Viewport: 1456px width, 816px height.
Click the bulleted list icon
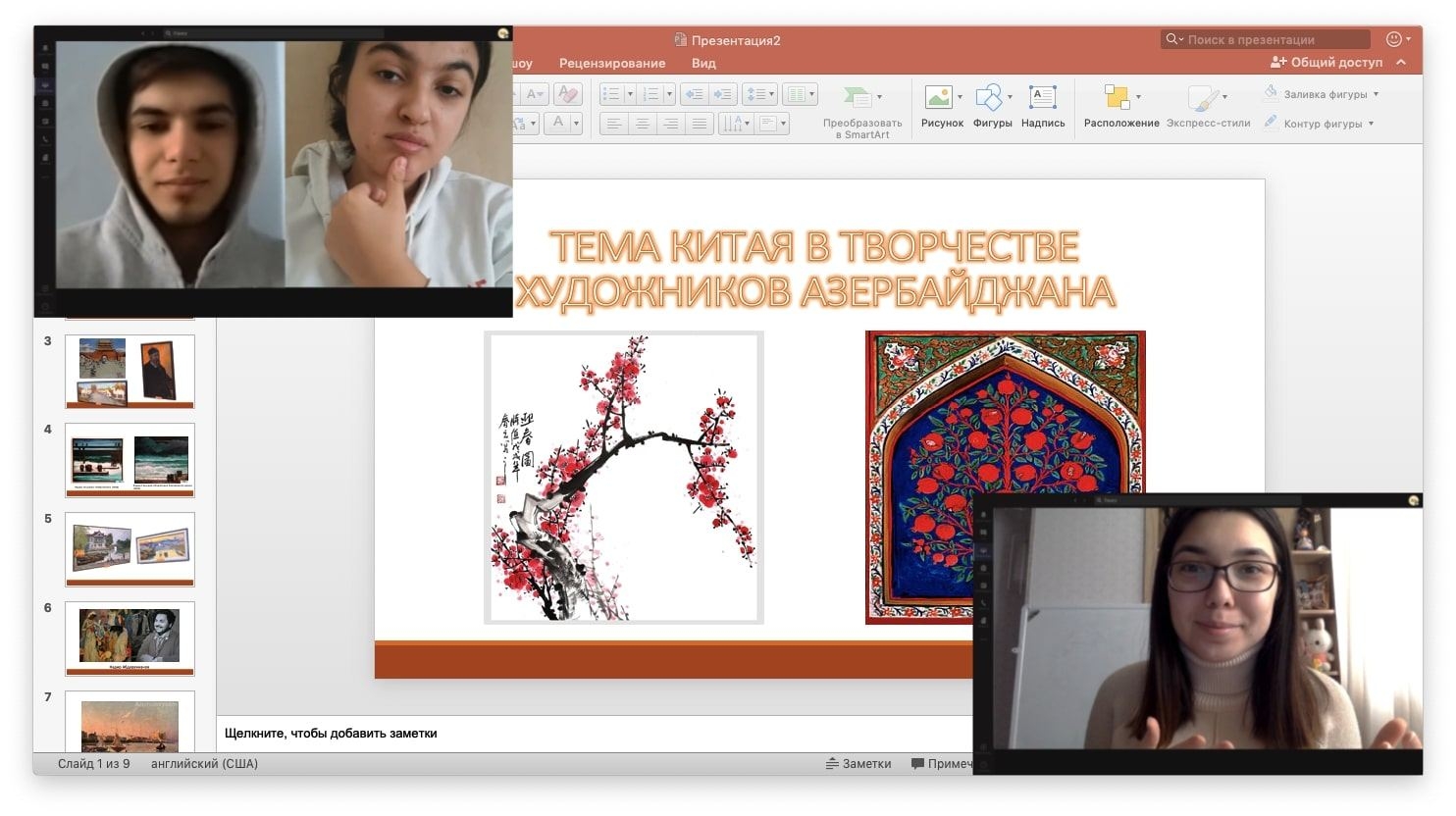611,94
